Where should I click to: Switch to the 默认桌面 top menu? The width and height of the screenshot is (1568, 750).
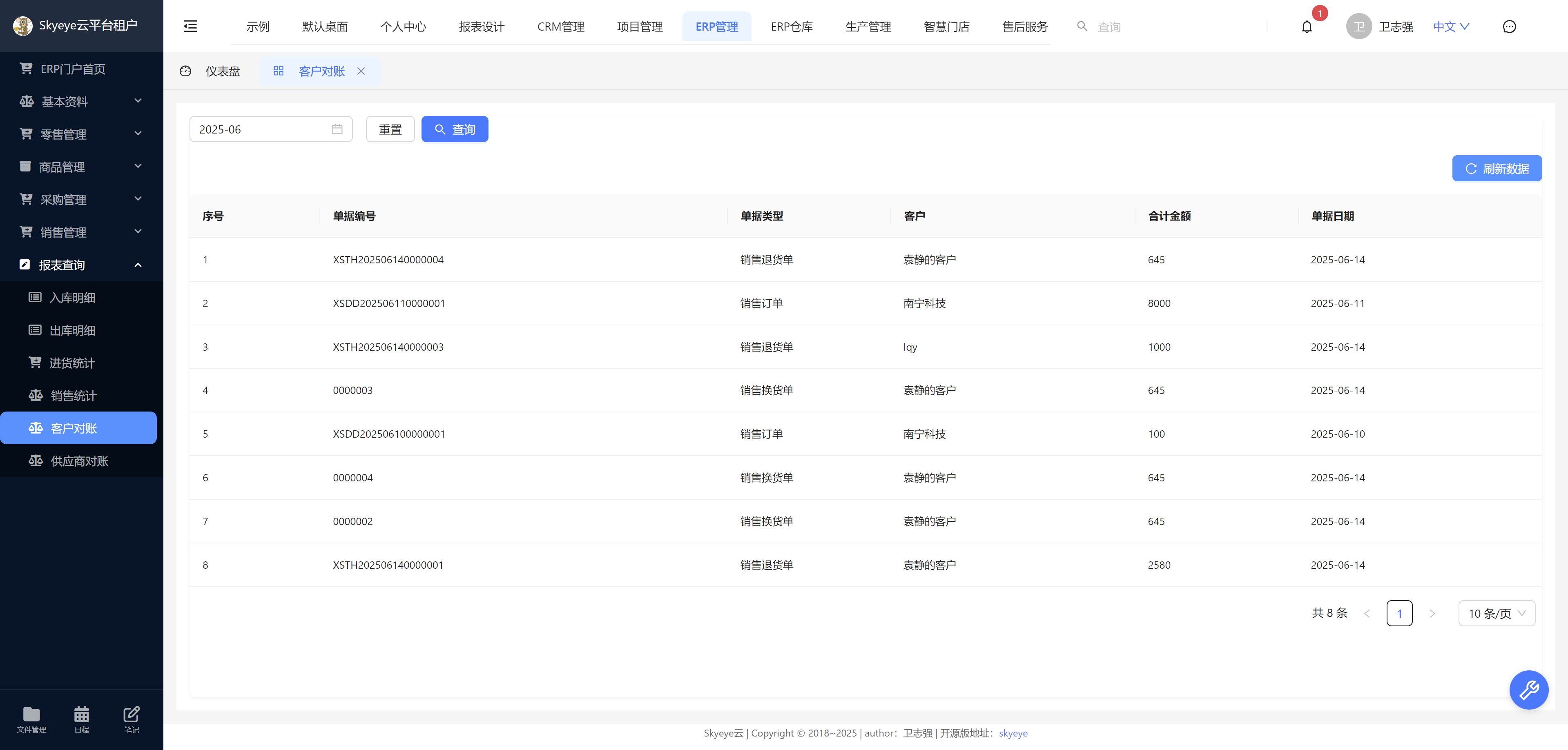pos(324,27)
